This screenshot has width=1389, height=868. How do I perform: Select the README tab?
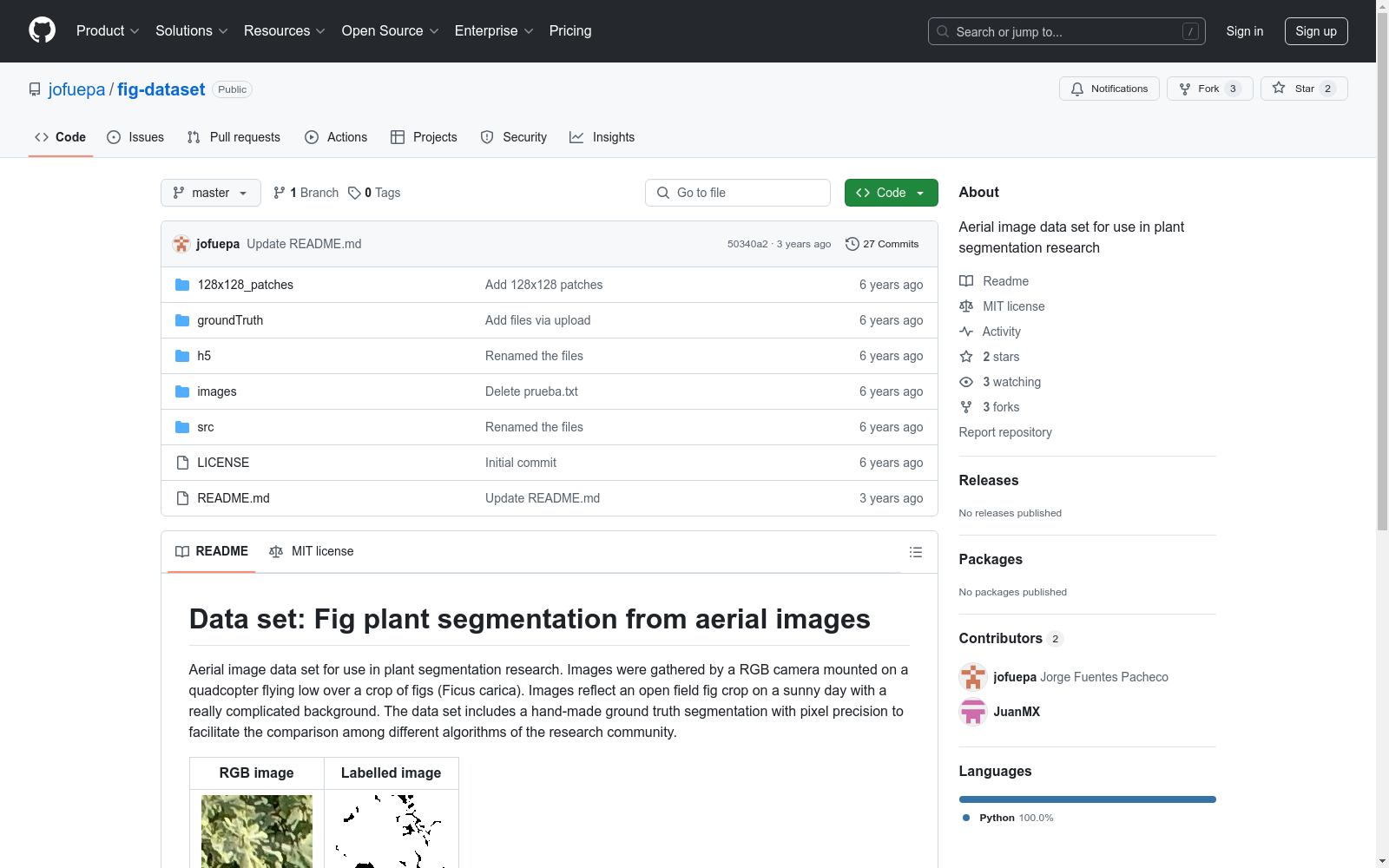pyautogui.click(x=212, y=551)
